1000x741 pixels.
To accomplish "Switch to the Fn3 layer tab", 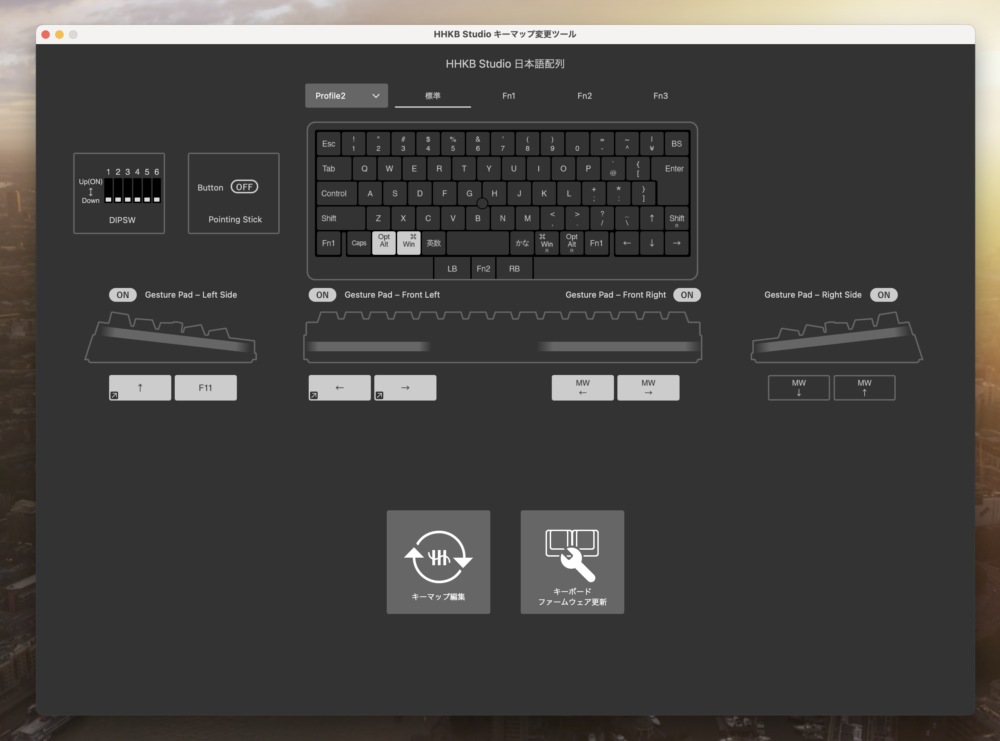I will point(660,96).
